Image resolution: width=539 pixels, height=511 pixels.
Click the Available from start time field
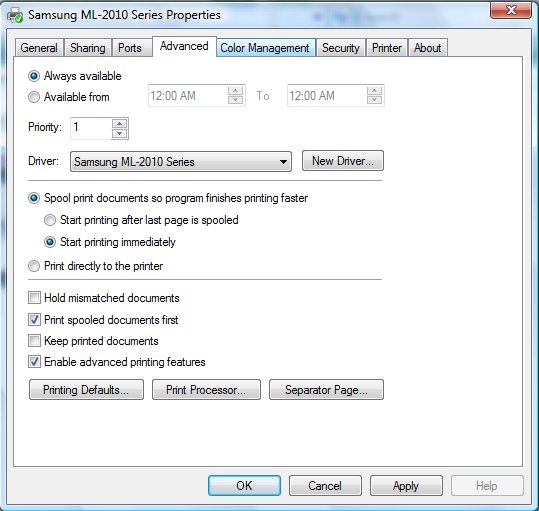(188, 96)
